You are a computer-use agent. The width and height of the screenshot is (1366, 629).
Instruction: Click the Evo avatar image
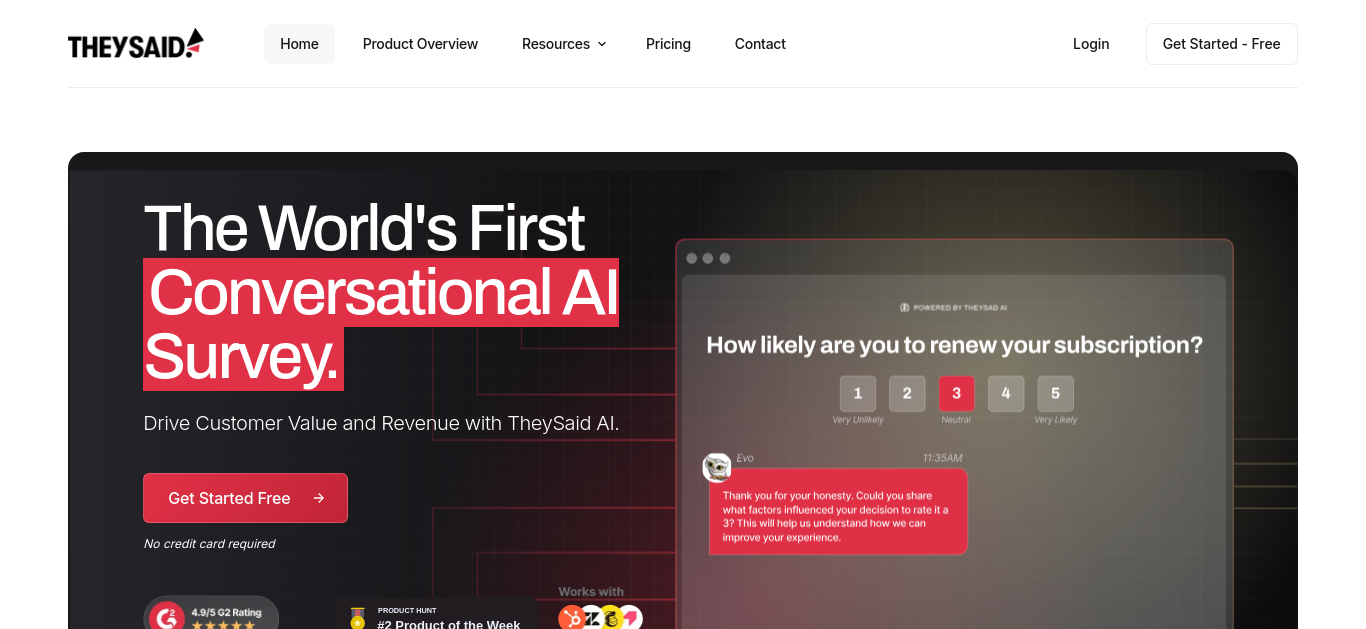(716, 467)
